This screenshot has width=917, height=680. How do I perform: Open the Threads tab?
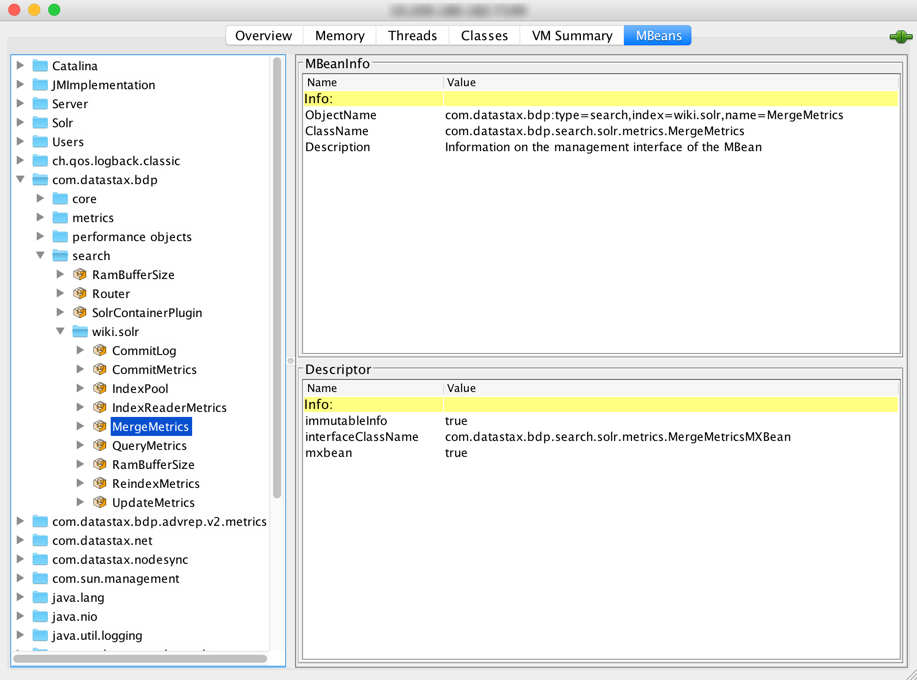[x=412, y=36]
